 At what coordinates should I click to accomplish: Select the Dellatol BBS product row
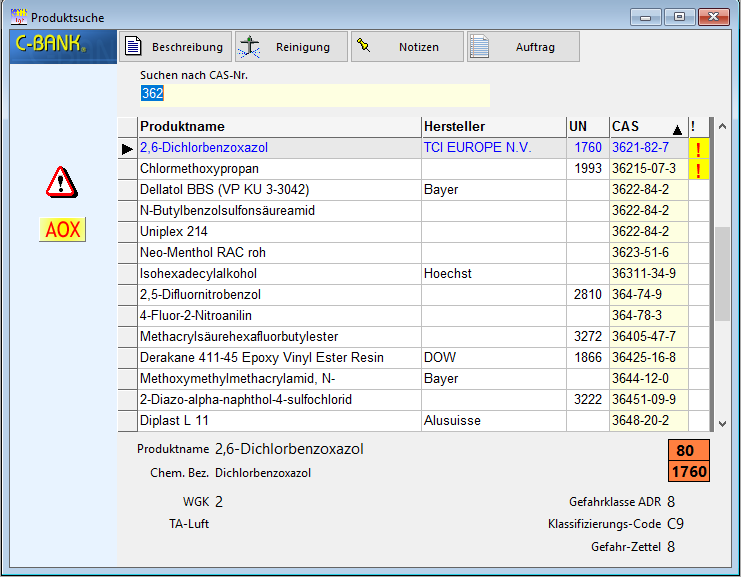(279, 190)
